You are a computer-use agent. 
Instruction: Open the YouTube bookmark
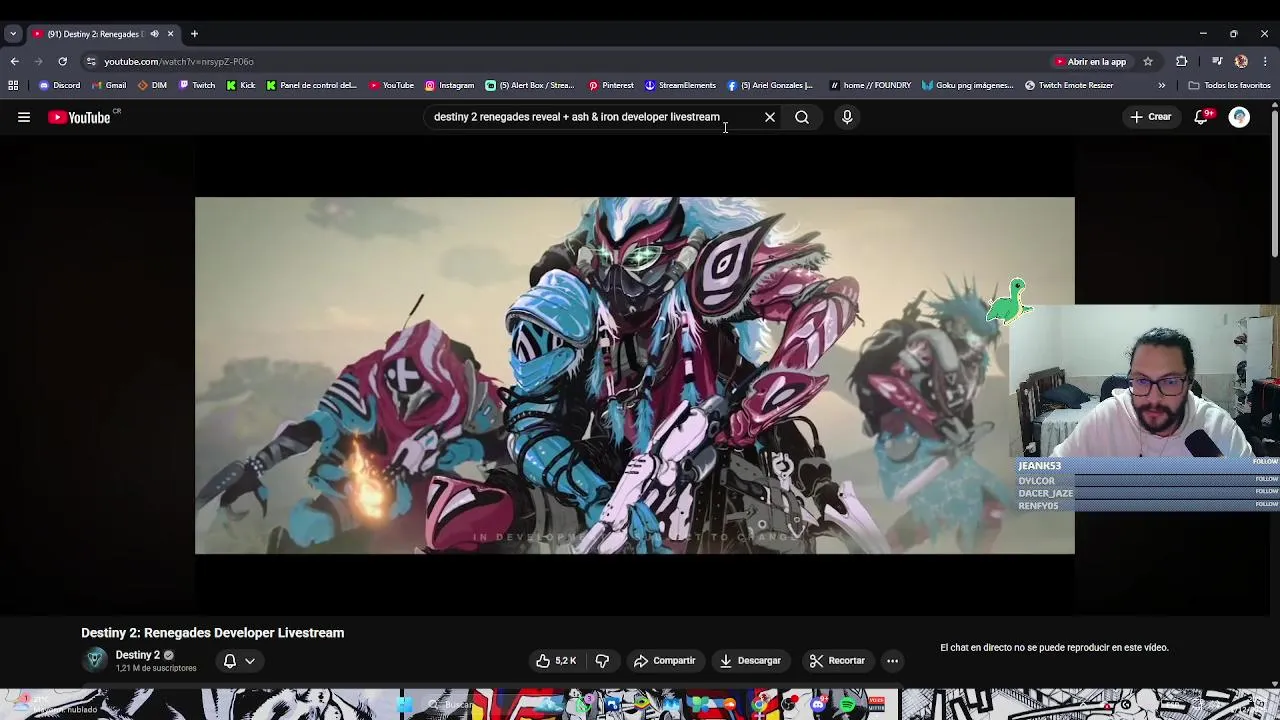point(391,85)
